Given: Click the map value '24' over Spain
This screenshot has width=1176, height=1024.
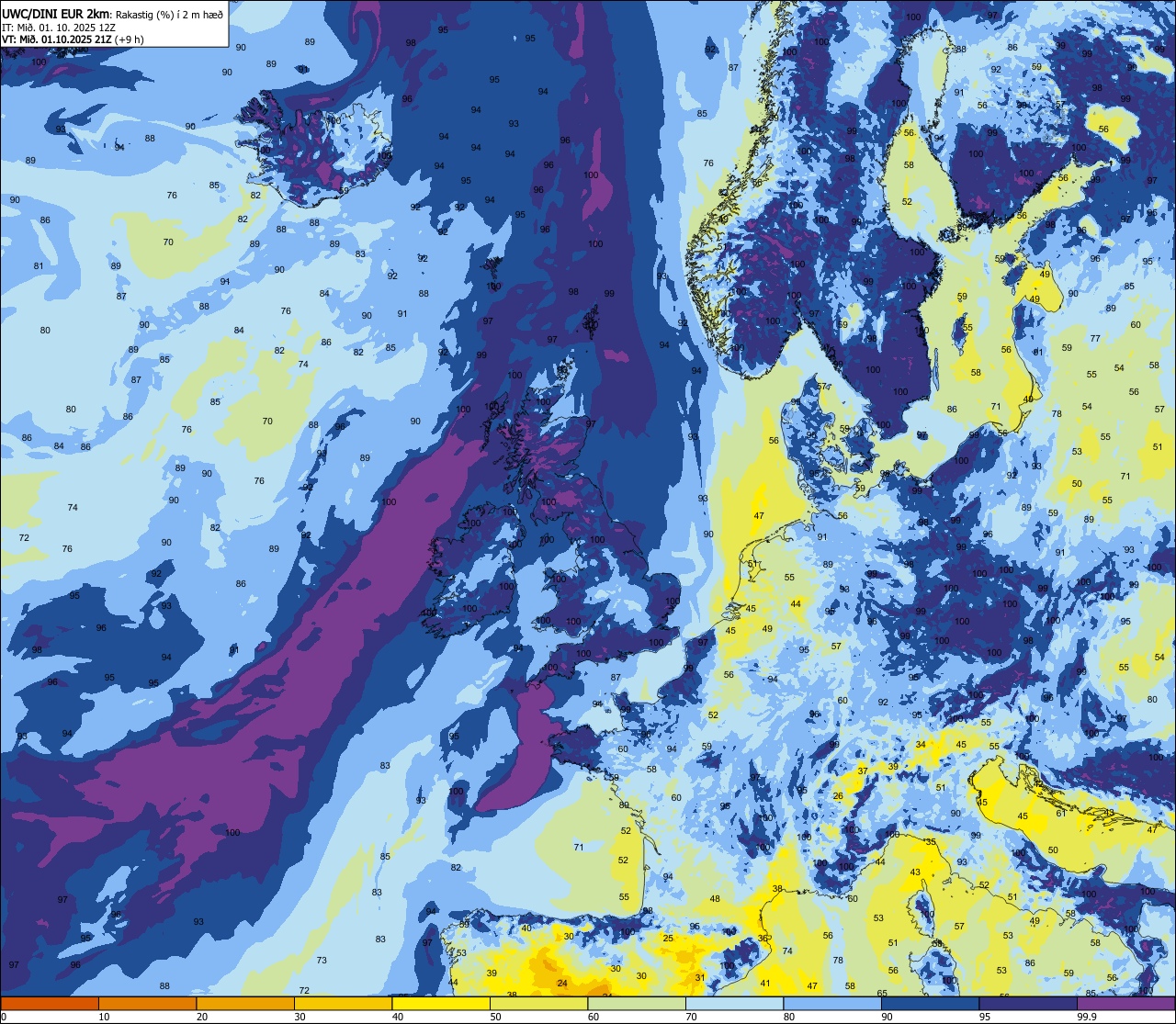Looking at the screenshot, I should tap(562, 984).
